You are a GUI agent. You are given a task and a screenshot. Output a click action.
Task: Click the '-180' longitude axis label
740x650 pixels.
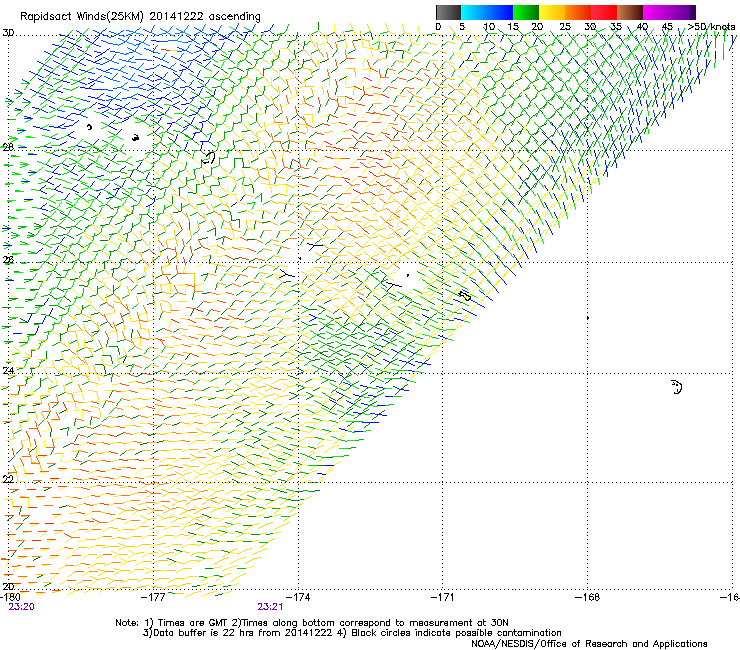10,597
